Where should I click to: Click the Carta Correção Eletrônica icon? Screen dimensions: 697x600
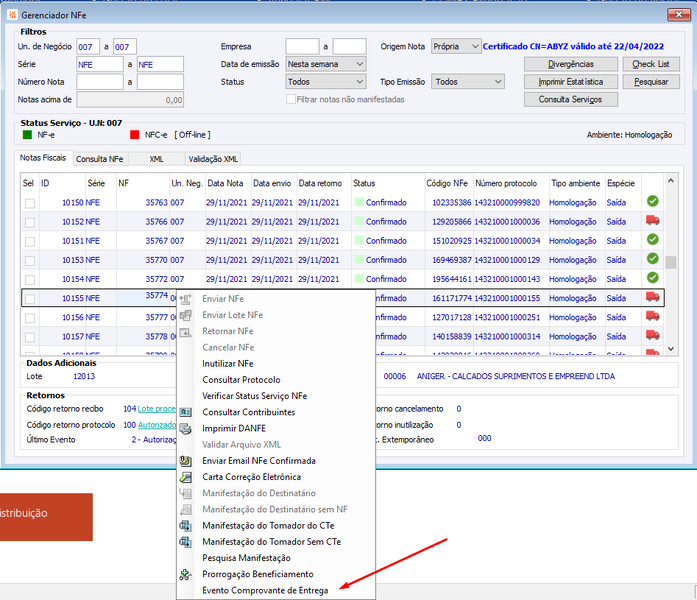point(185,477)
